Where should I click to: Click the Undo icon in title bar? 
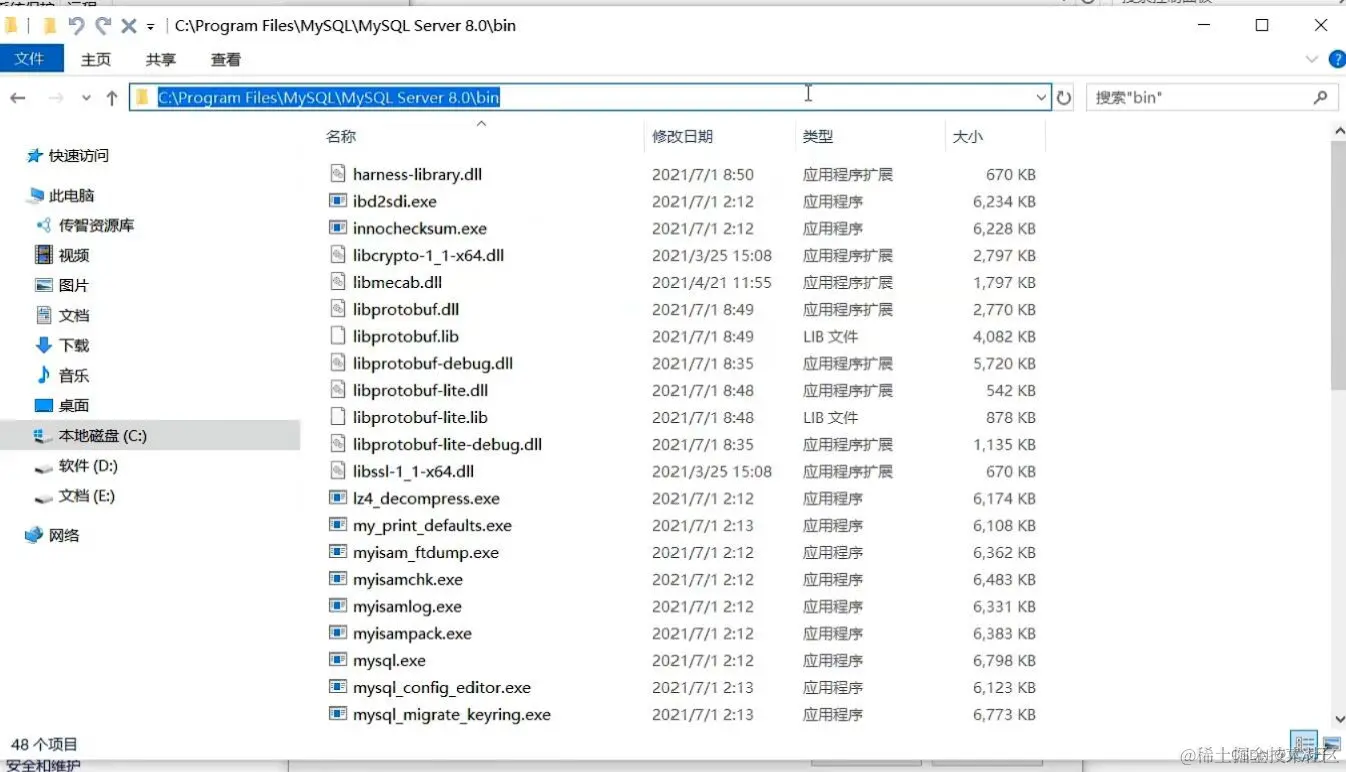[x=77, y=25]
